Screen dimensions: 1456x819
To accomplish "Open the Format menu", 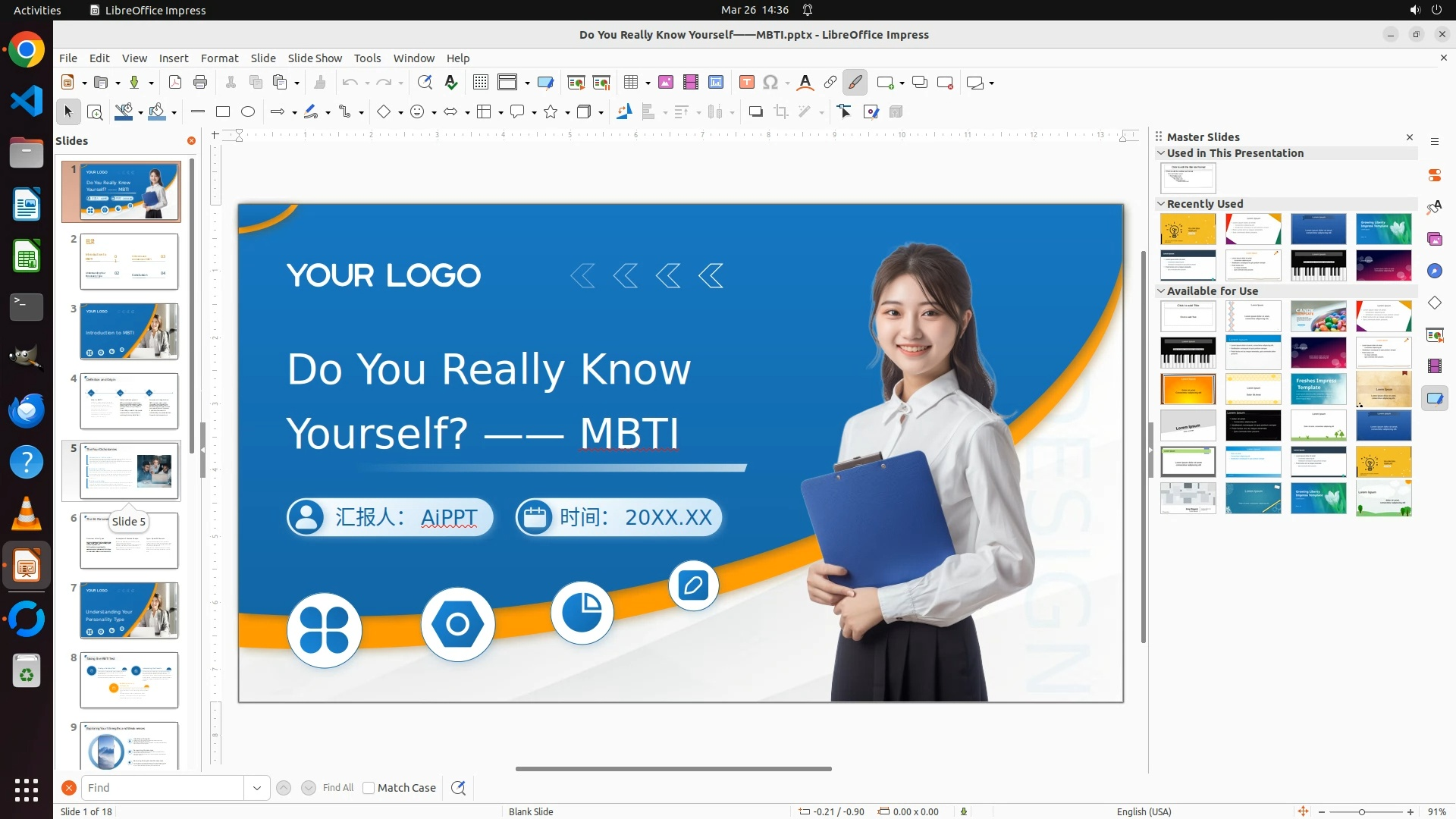I will [219, 58].
